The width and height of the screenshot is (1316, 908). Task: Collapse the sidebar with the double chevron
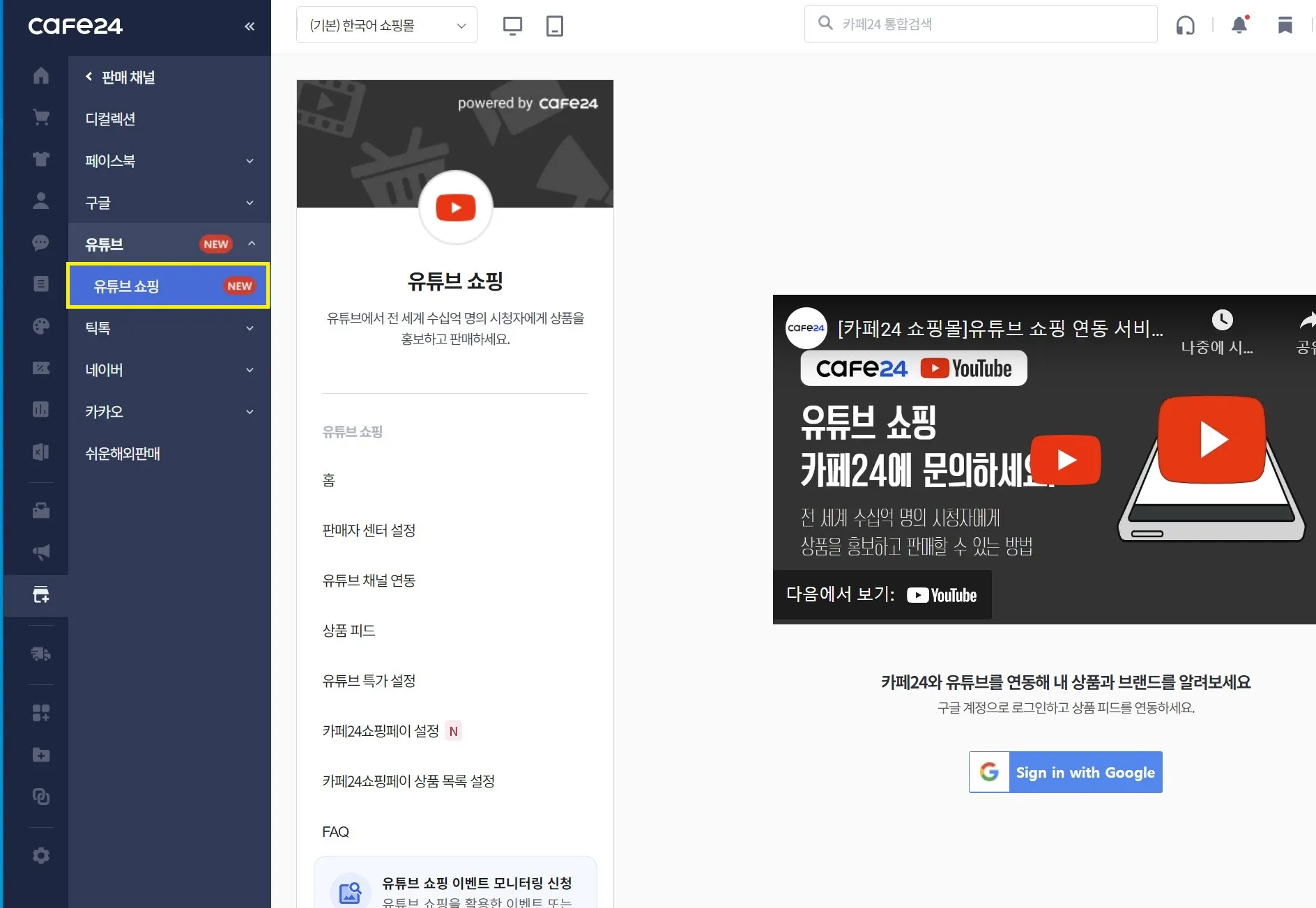250,26
